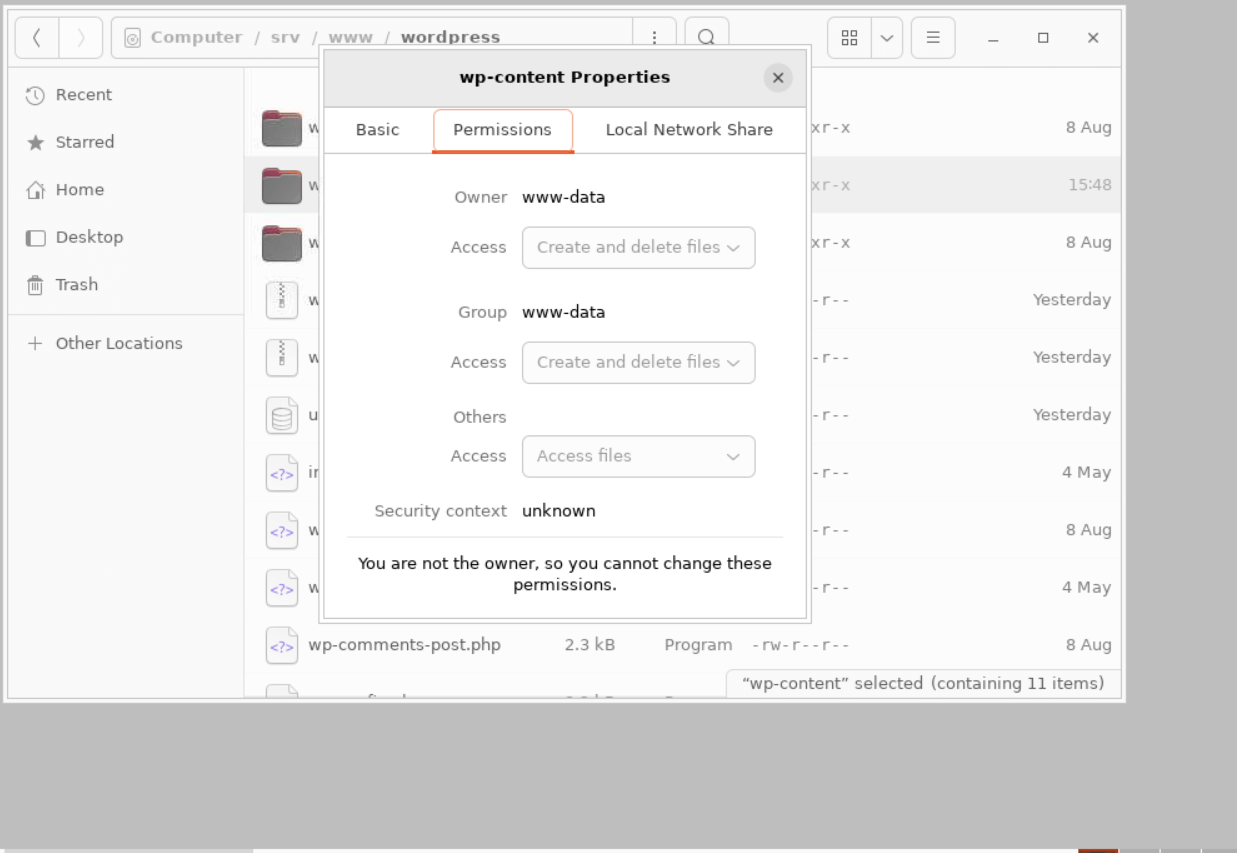Go to www in the path bar

tap(351, 38)
